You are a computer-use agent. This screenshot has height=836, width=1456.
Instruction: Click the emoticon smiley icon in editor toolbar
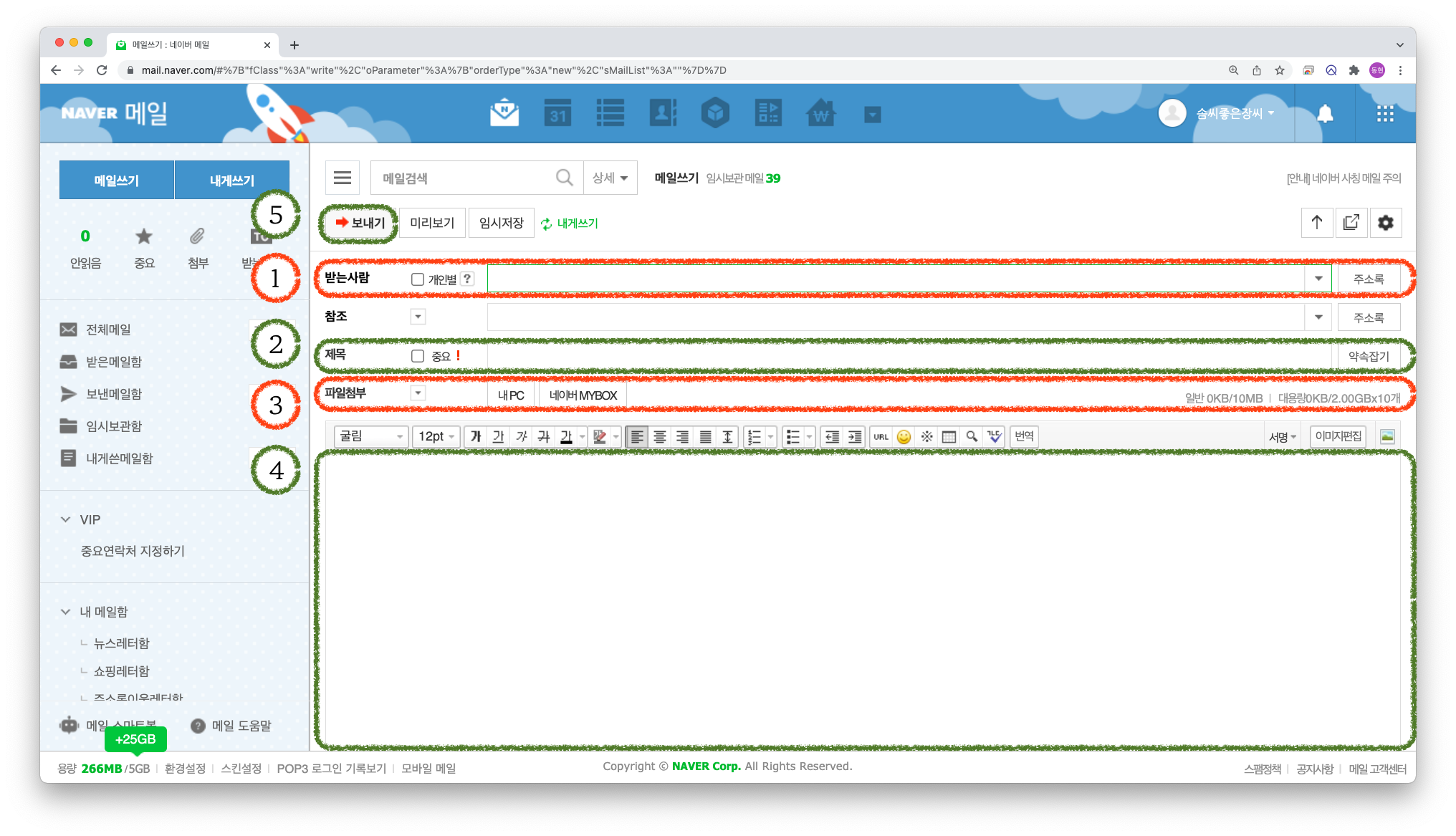point(904,437)
